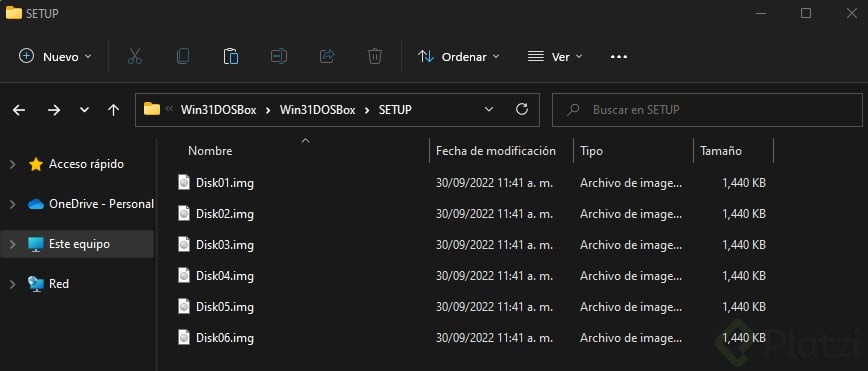The width and height of the screenshot is (868, 371).
Task: Open the Nuevo new item menu
Action: coord(55,56)
